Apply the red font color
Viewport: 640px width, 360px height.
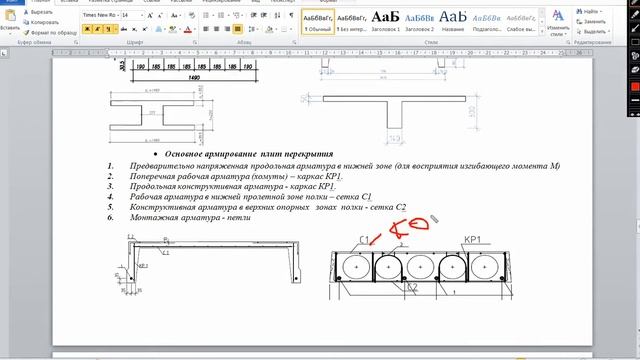pyautogui.click(x=187, y=29)
